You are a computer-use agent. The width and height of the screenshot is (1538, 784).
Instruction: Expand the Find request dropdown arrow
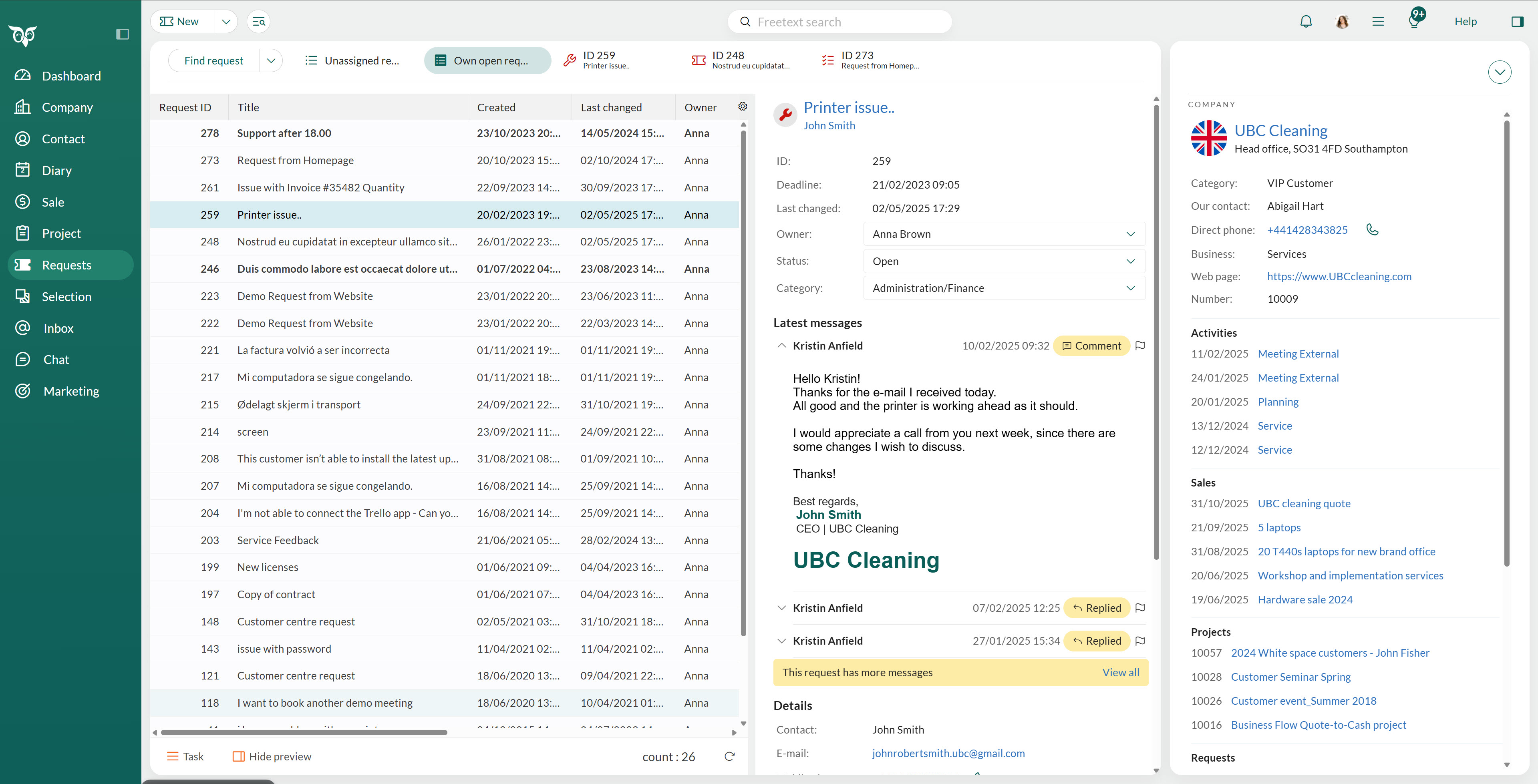point(271,60)
